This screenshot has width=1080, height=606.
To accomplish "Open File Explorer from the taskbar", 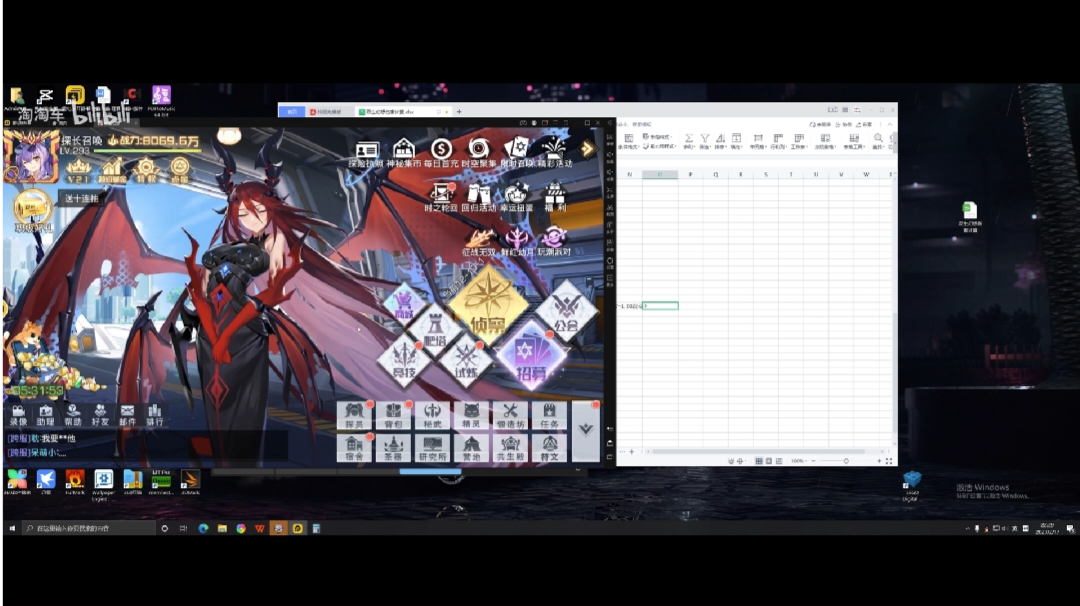I will click(x=222, y=528).
